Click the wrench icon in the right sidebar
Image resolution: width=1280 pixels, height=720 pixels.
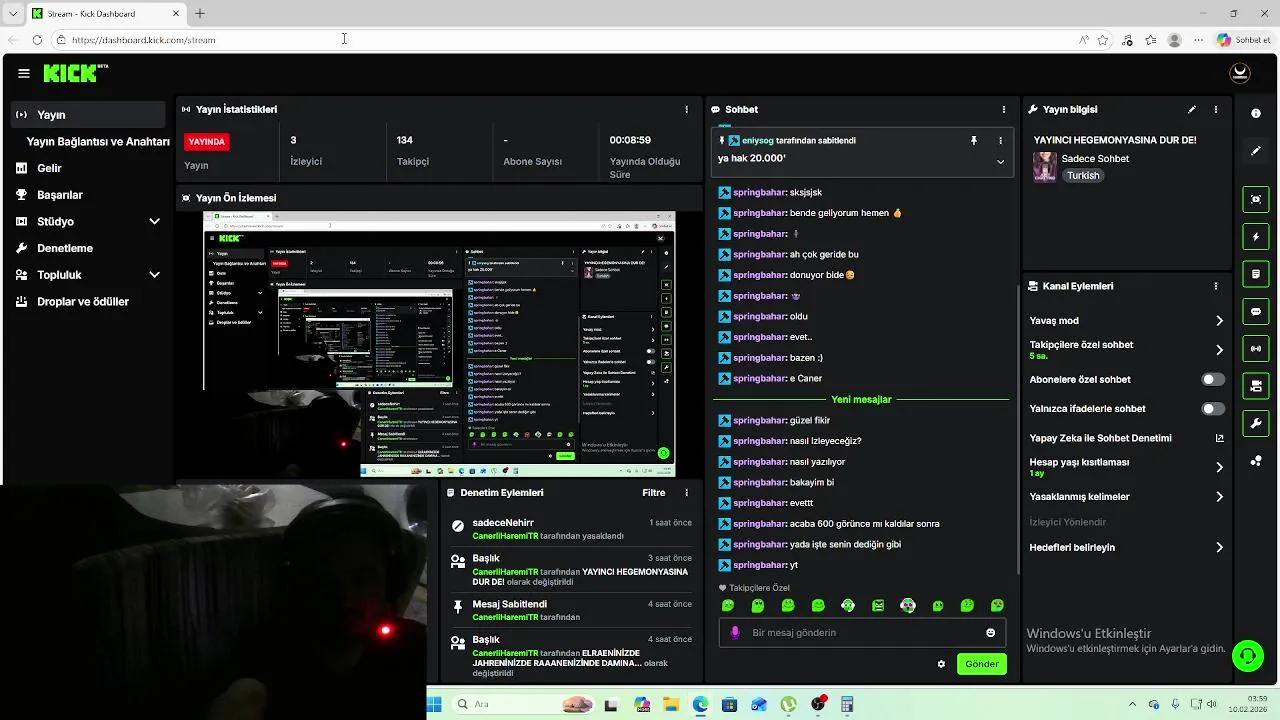click(x=1256, y=423)
